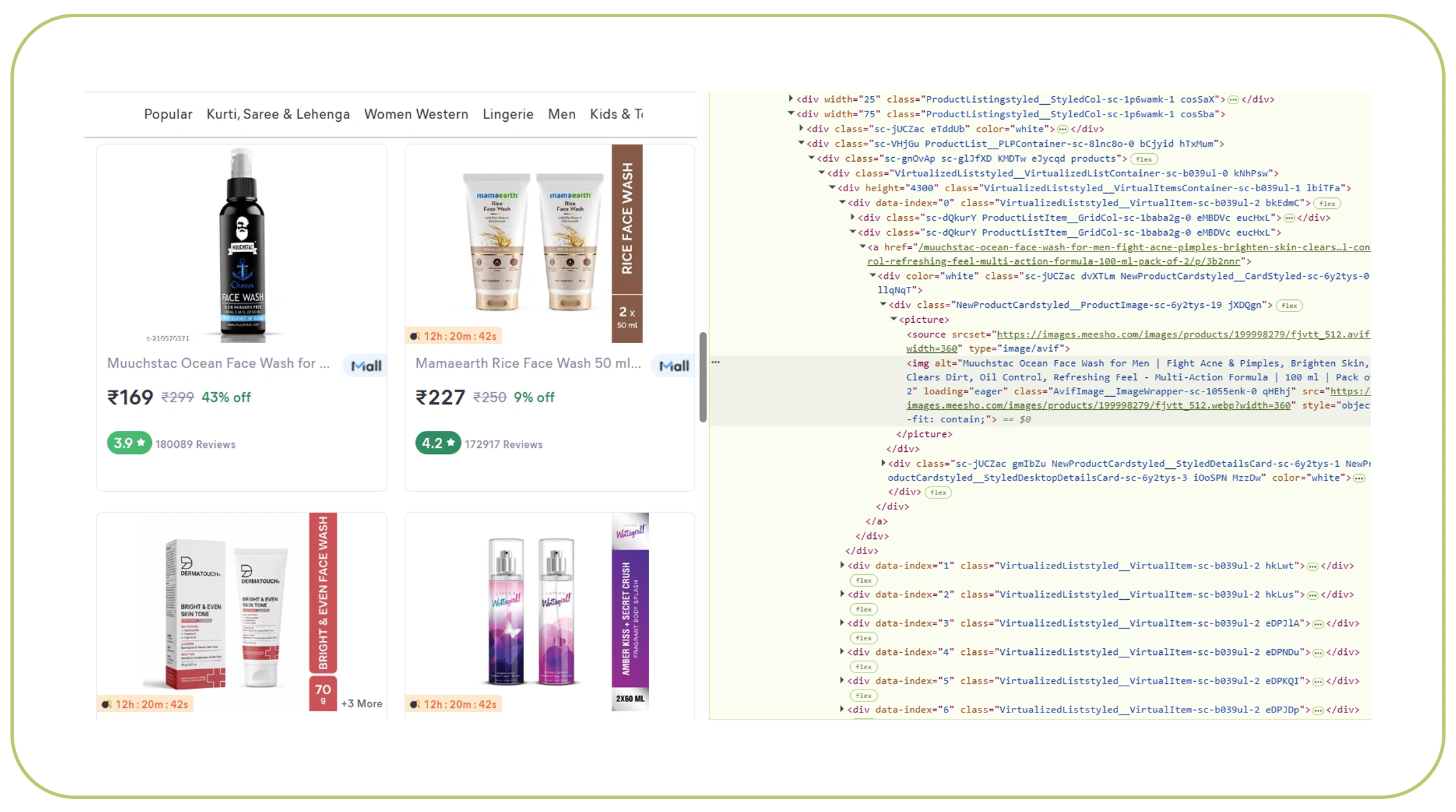Collapse the ProductList__PLPContainer div
The image size is (1456, 812).
pos(801,143)
